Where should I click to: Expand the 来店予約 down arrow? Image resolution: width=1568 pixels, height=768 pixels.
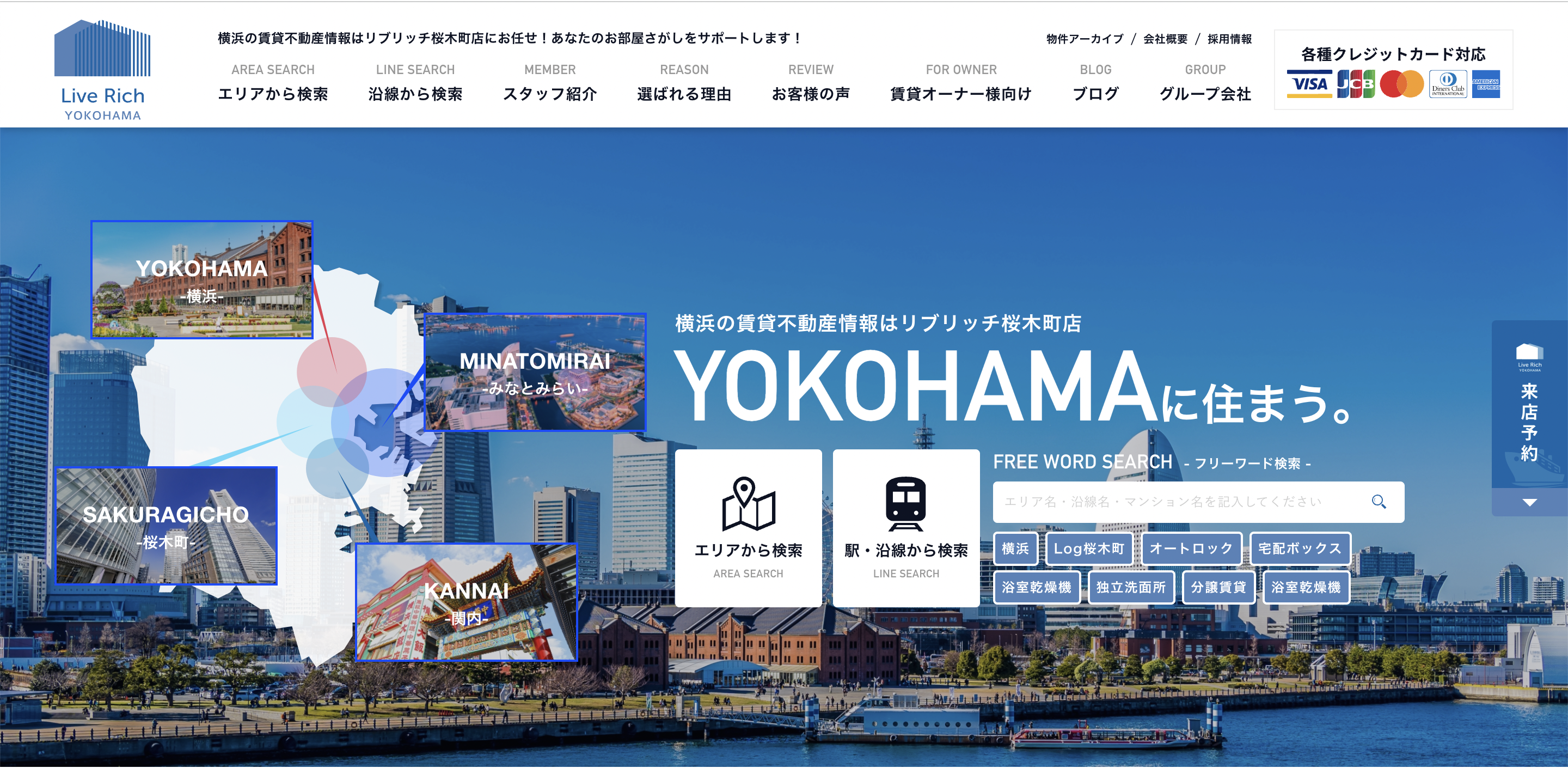pyautogui.click(x=1530, y=502)
